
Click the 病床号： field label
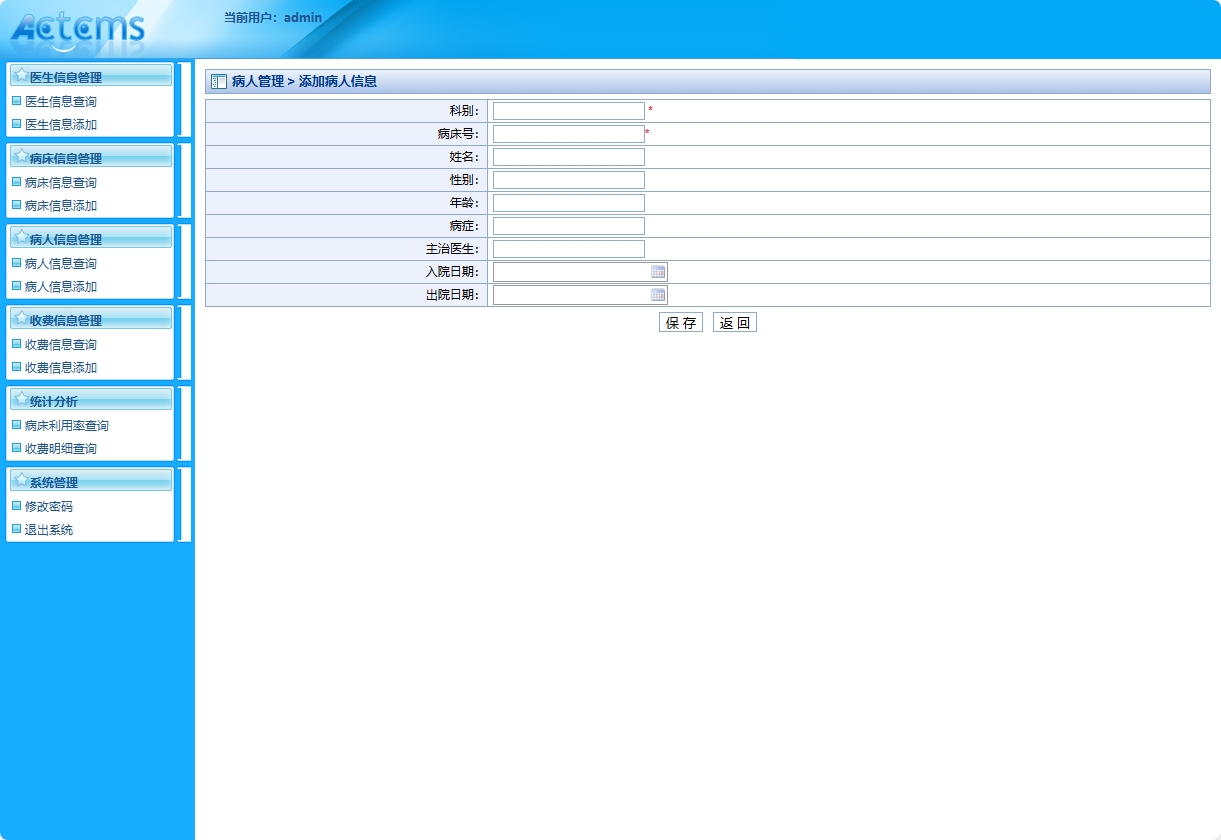459,134
